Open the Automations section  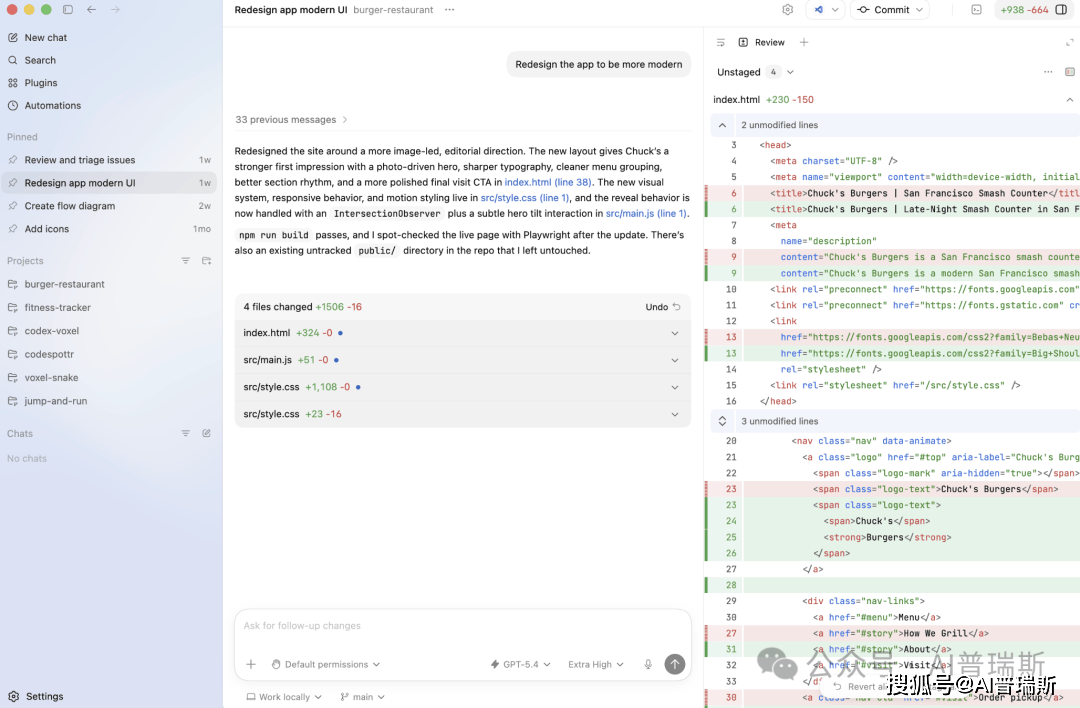(52, 105)
